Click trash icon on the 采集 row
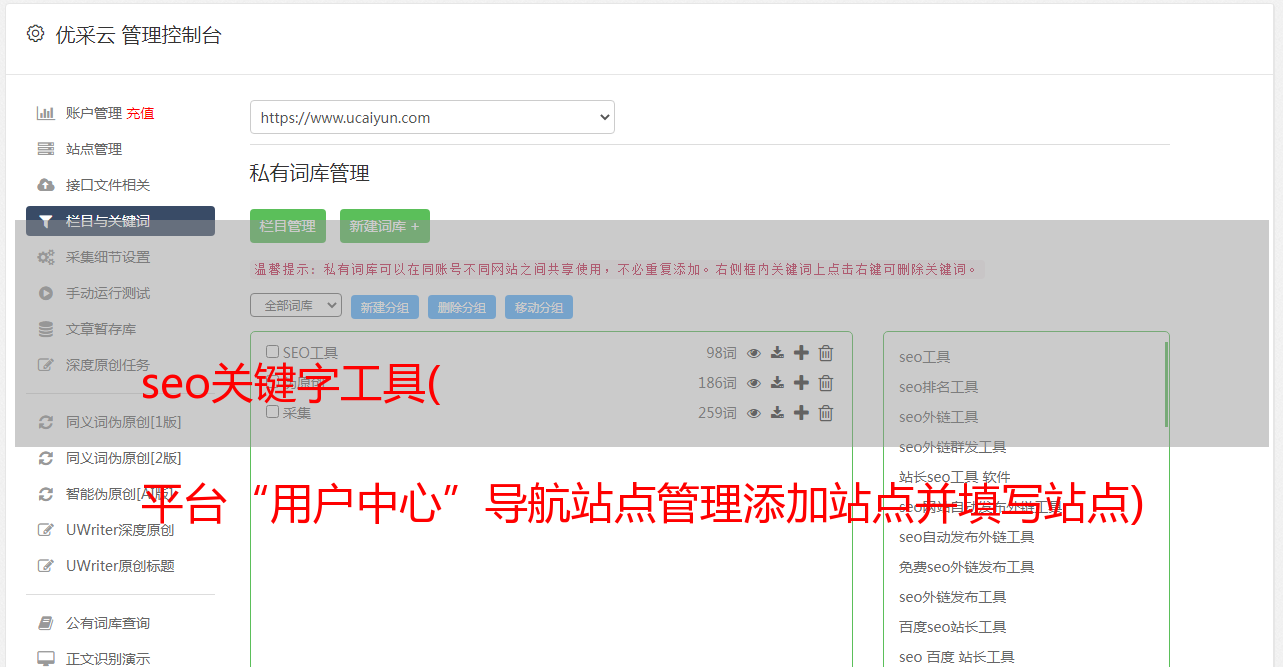Screen dimensions: 1283x667 [x=826, y=413]
